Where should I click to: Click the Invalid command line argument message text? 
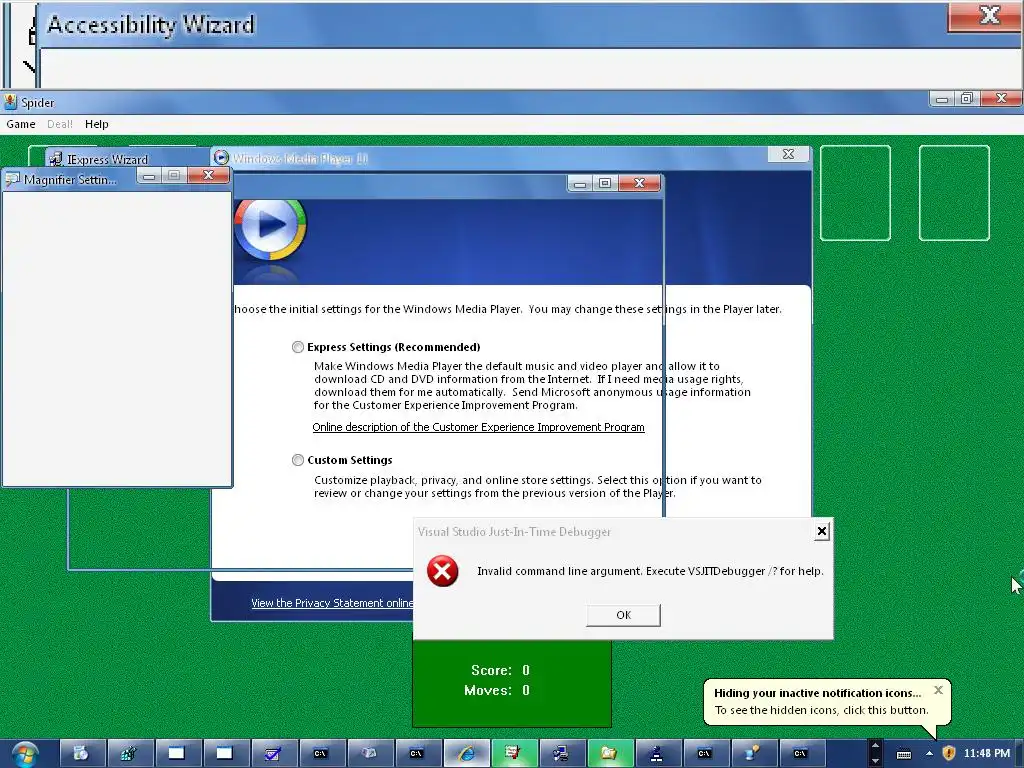pyautogui.click(x=650, y=571)
